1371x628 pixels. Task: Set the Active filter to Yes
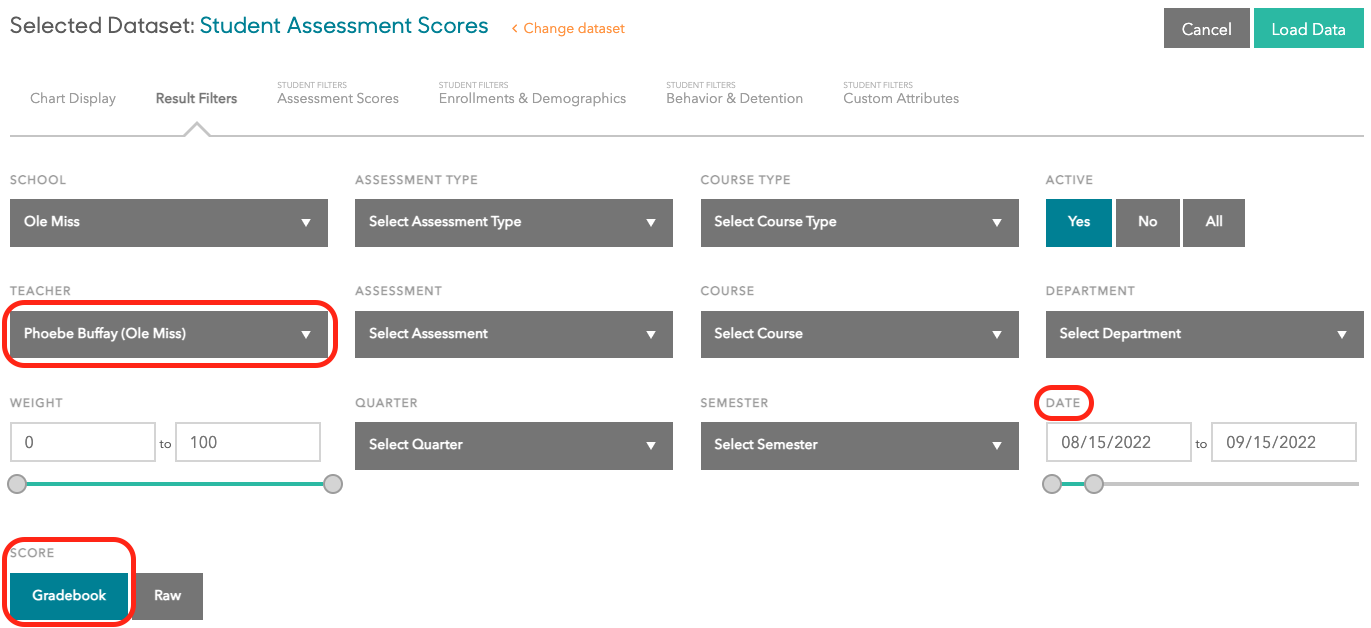(x=1078, y=222)
